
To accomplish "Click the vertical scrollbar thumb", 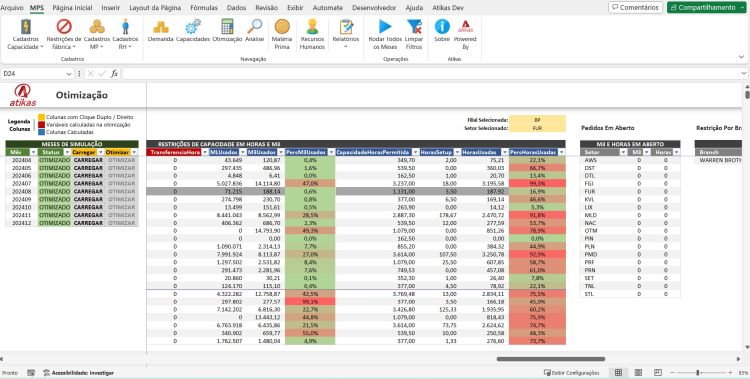I will (747, 94).
